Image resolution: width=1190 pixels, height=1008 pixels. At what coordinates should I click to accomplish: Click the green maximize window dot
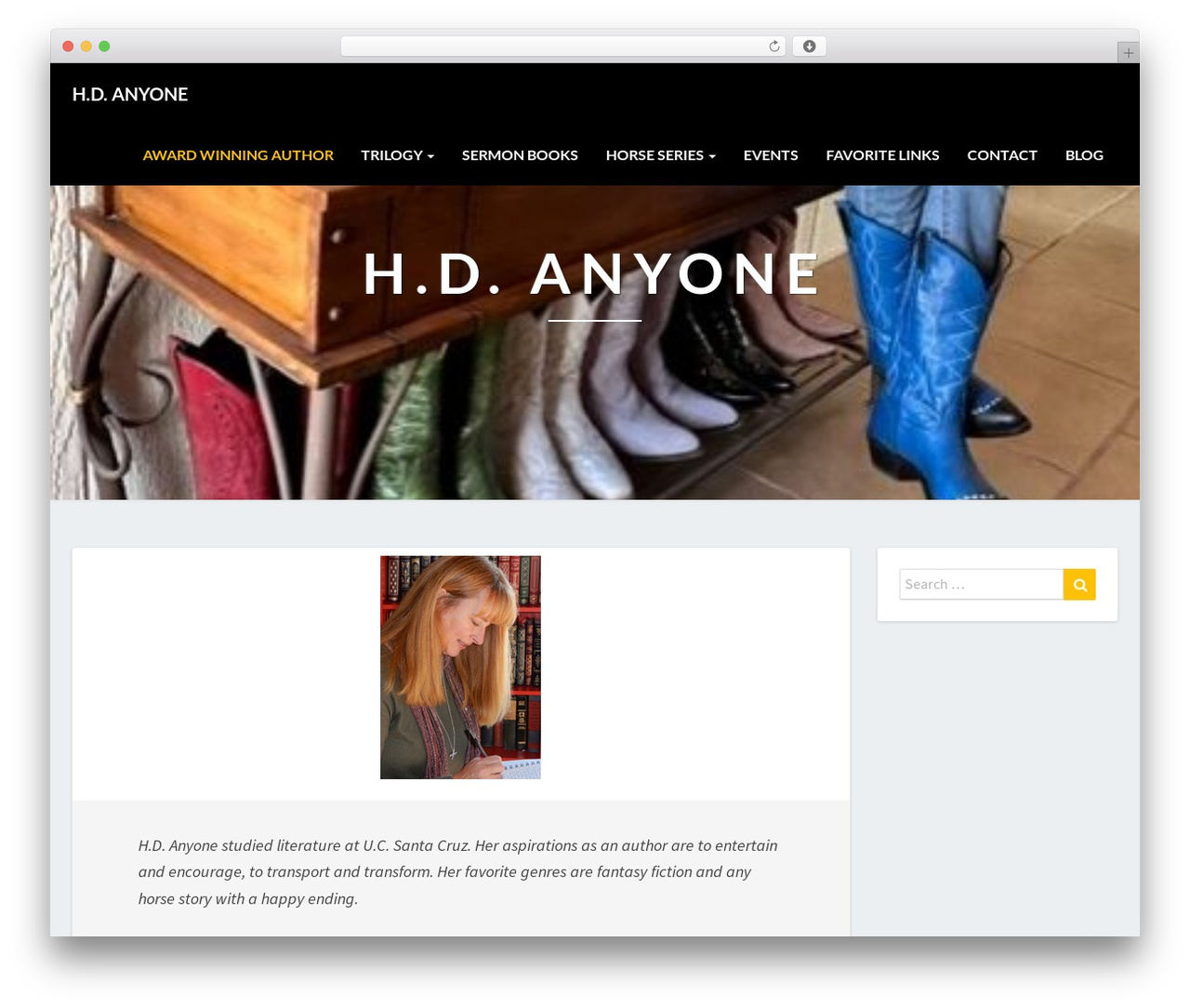[x=104, y=46]
